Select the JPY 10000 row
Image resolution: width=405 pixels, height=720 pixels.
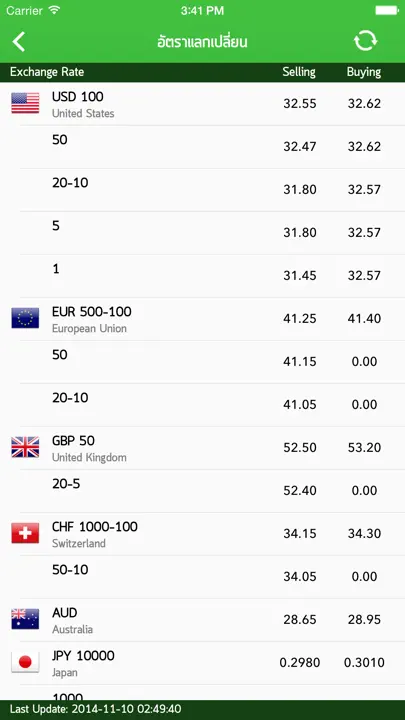coord(202,663)
